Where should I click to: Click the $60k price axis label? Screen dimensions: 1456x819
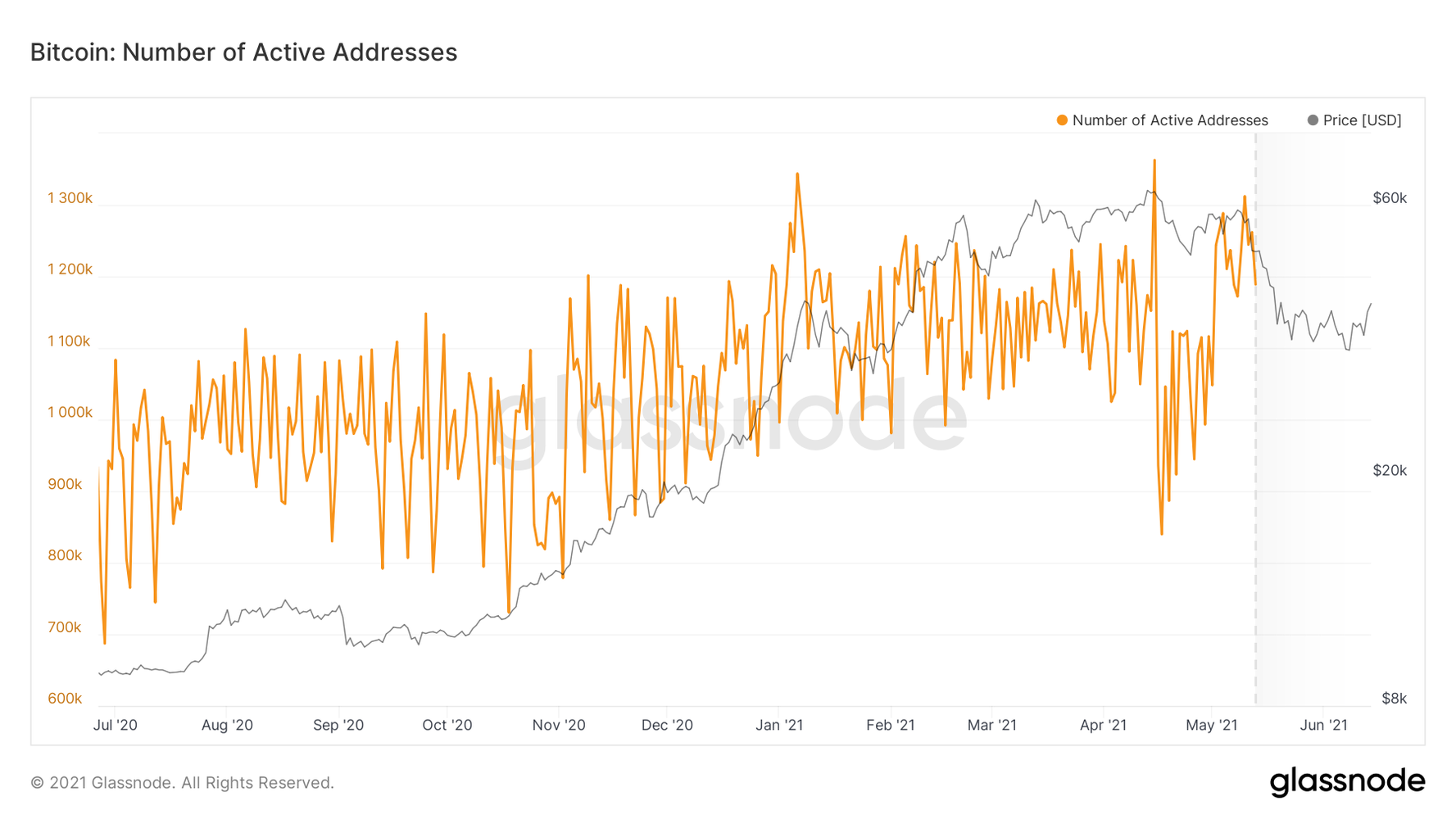1390,198
